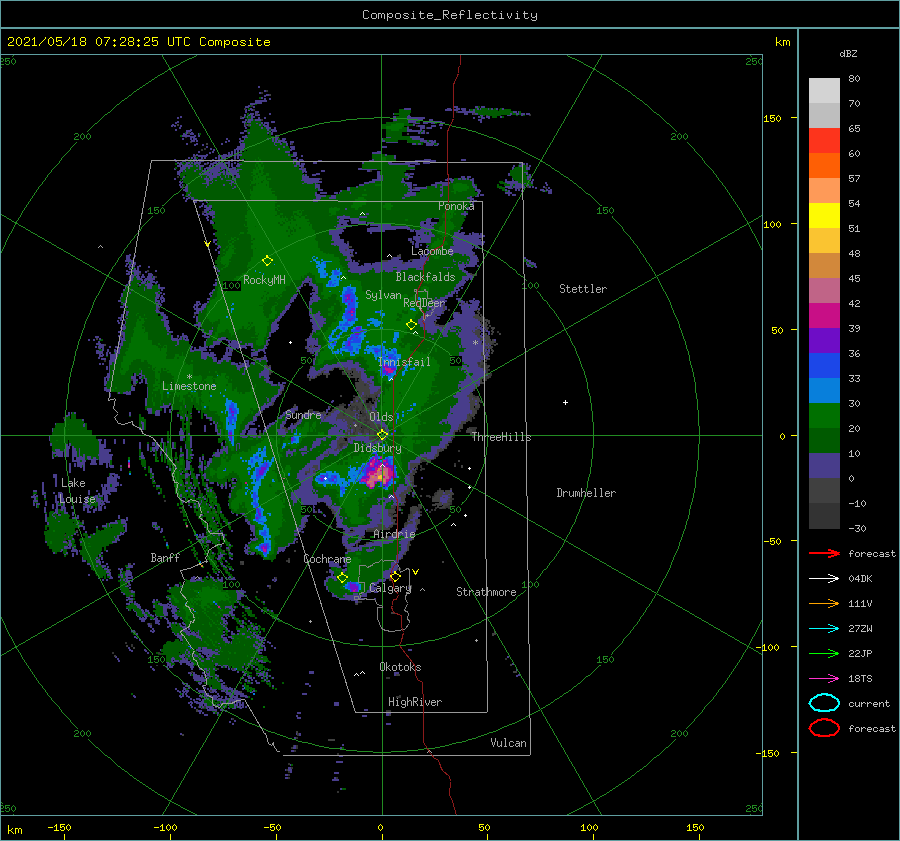Click the legend's -30 dBZ value label
Image resolution: width=900 pixels, height=841 pixels.
tap(857, 528)
